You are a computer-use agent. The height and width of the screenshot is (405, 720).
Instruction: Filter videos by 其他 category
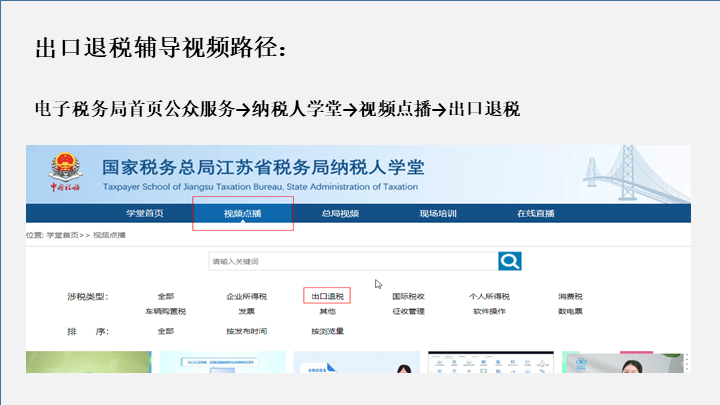click(327, 311)
